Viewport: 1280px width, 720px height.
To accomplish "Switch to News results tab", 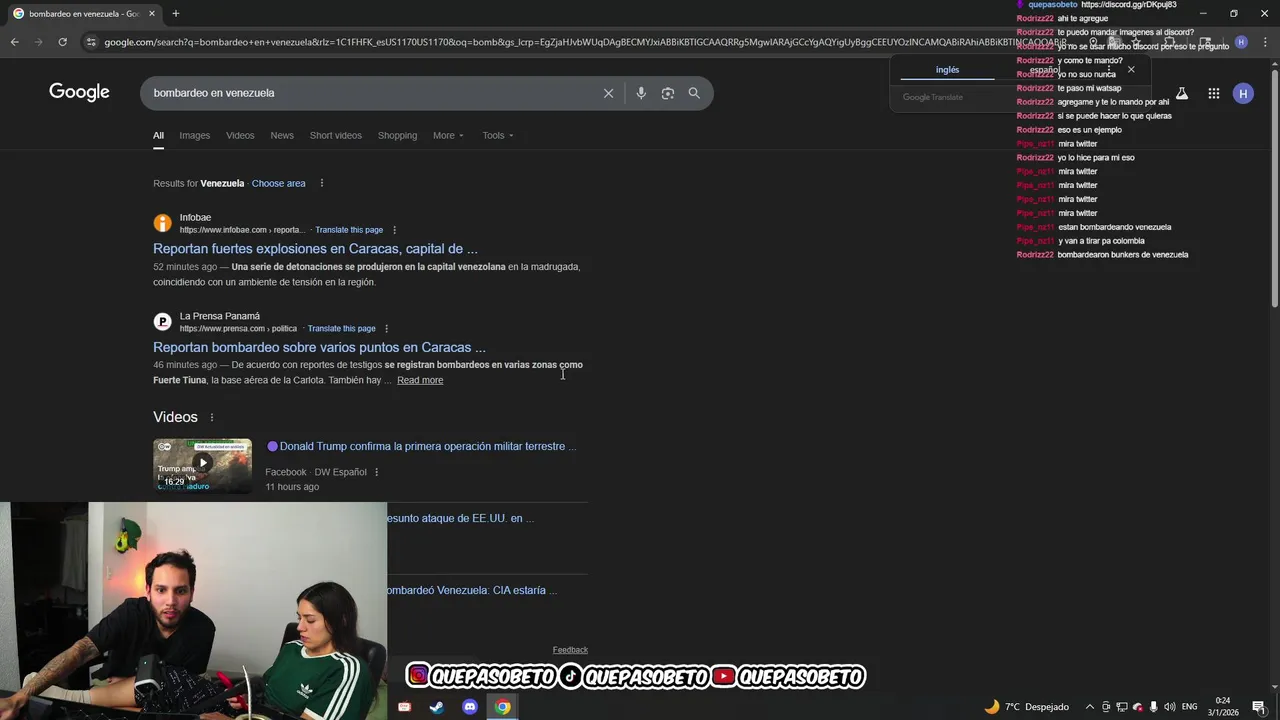I will coord(282,135).
